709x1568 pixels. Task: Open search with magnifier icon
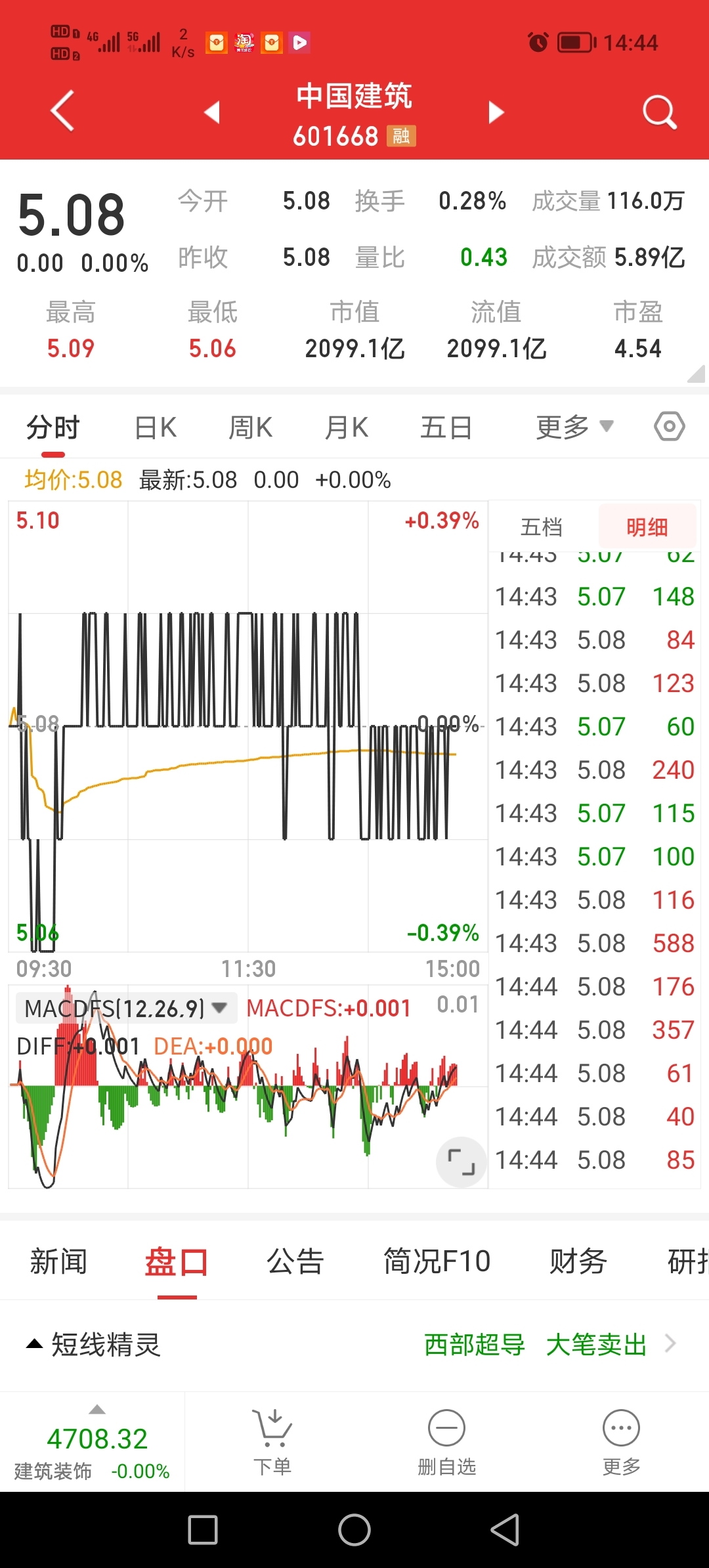(659, 112)
